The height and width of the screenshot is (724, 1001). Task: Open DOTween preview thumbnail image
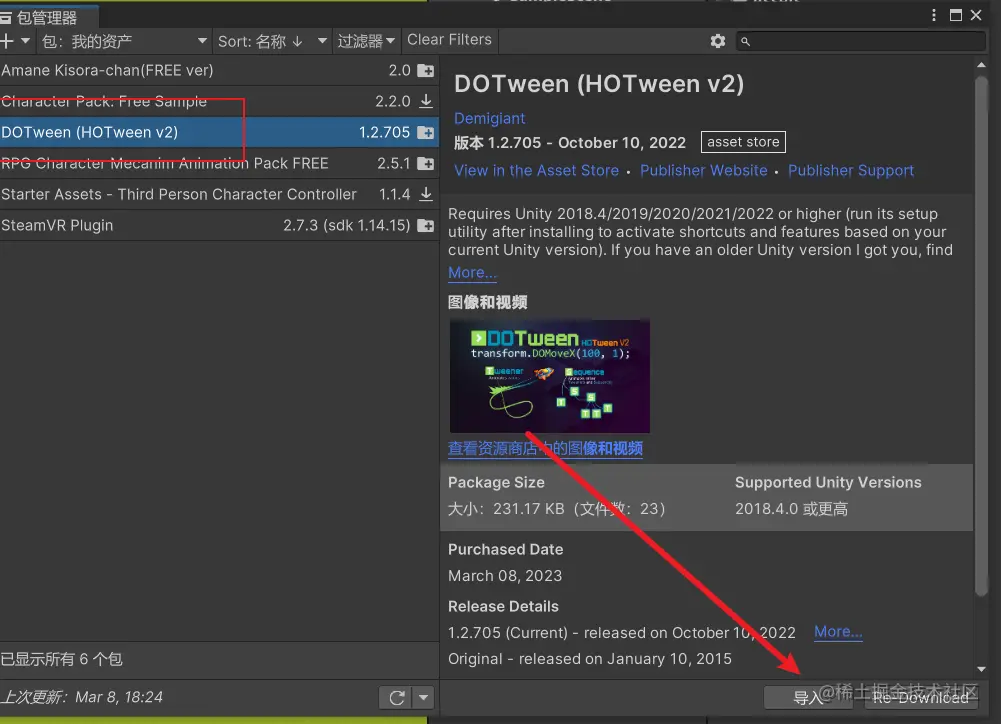click(x=550, y=376)
